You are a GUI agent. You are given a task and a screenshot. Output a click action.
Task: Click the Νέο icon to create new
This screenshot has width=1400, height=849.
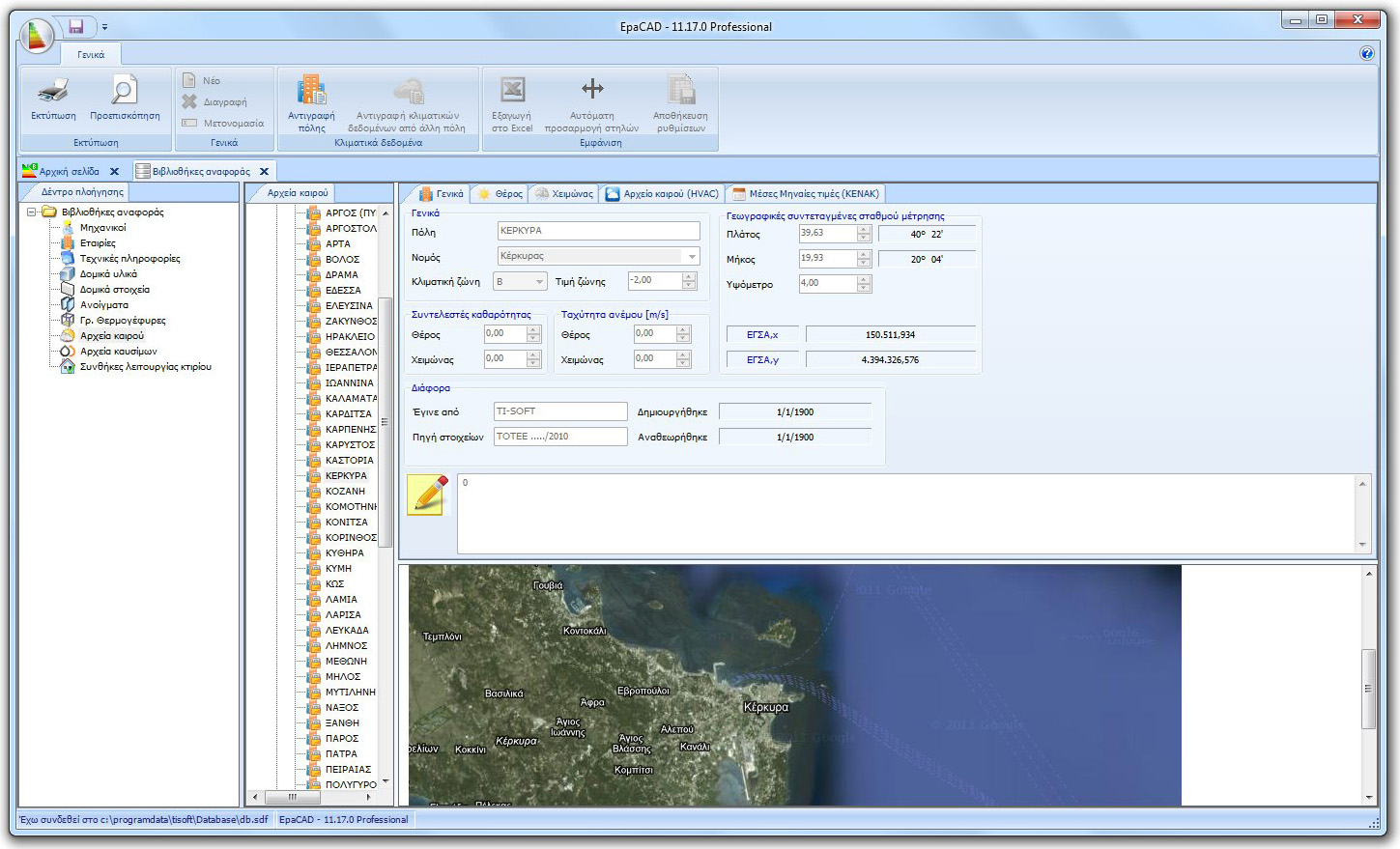tap(188, 78)
